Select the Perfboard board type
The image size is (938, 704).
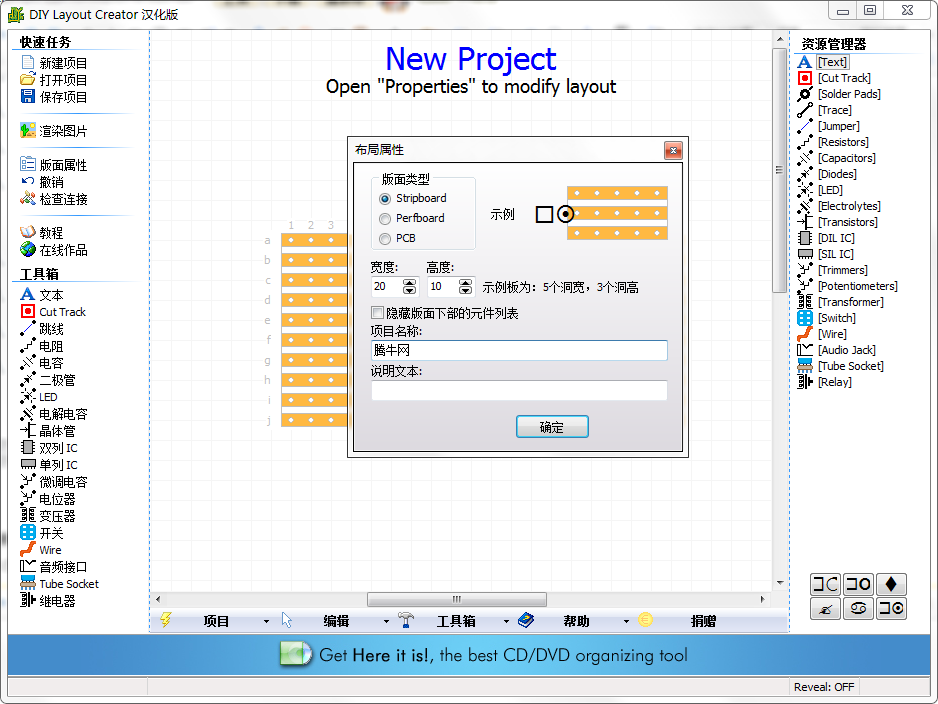tap(383, 218)
